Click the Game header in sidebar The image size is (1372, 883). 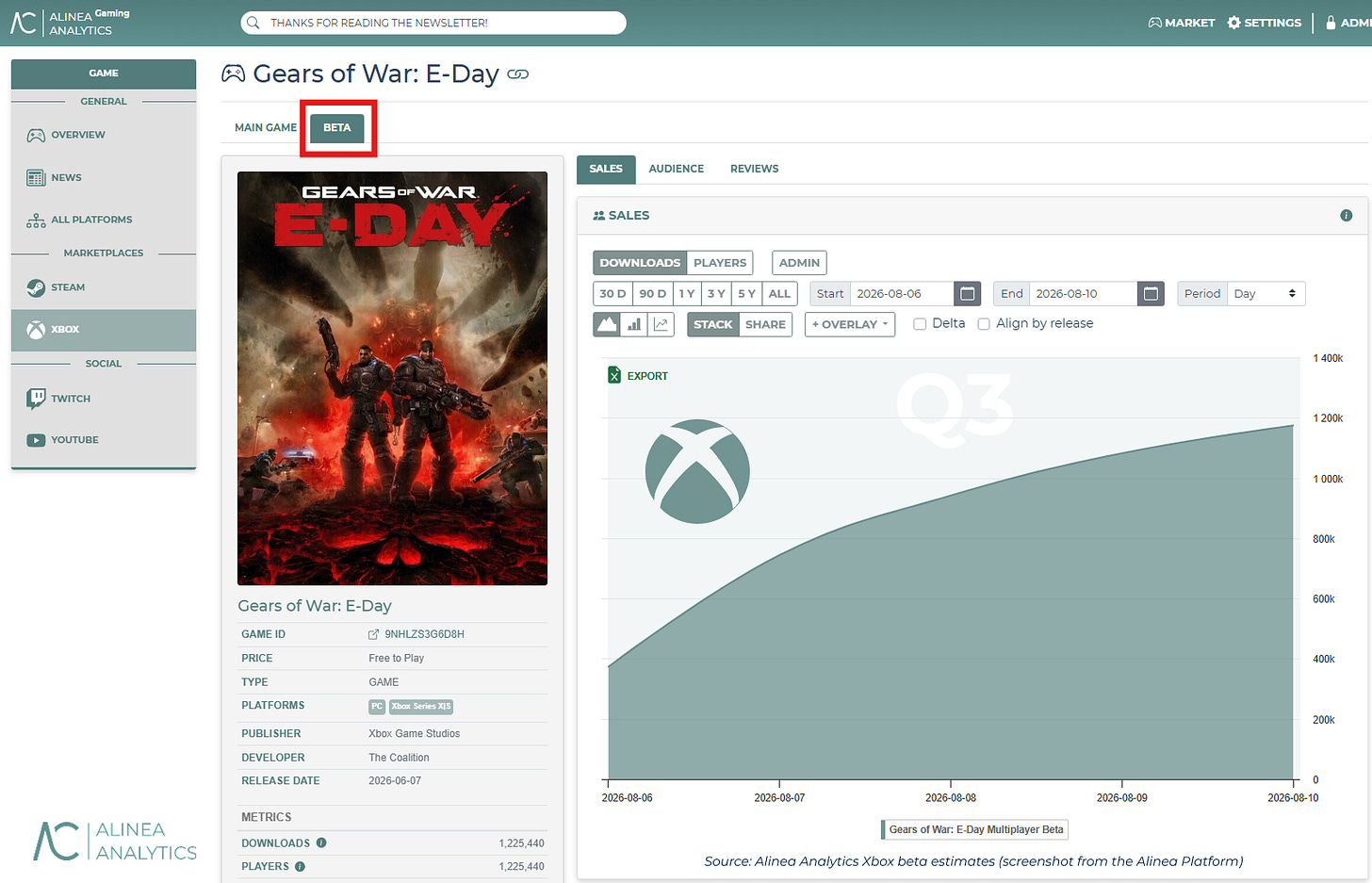coord(104,74)
